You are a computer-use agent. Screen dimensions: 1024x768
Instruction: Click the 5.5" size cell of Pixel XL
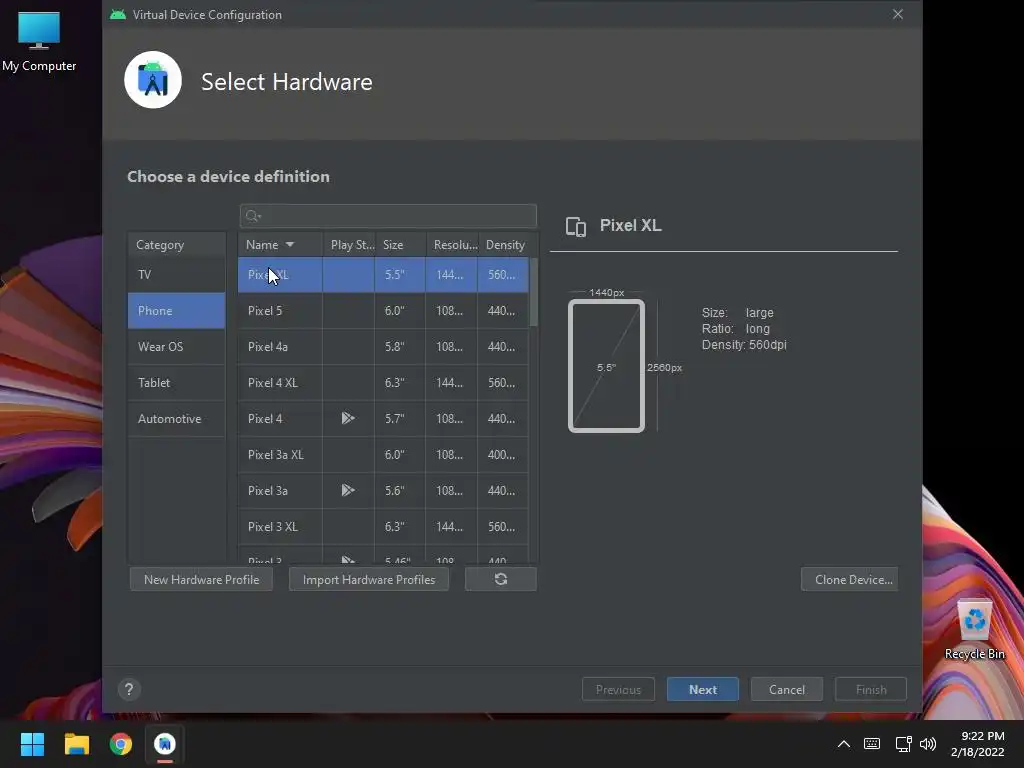tap(400, 275)
